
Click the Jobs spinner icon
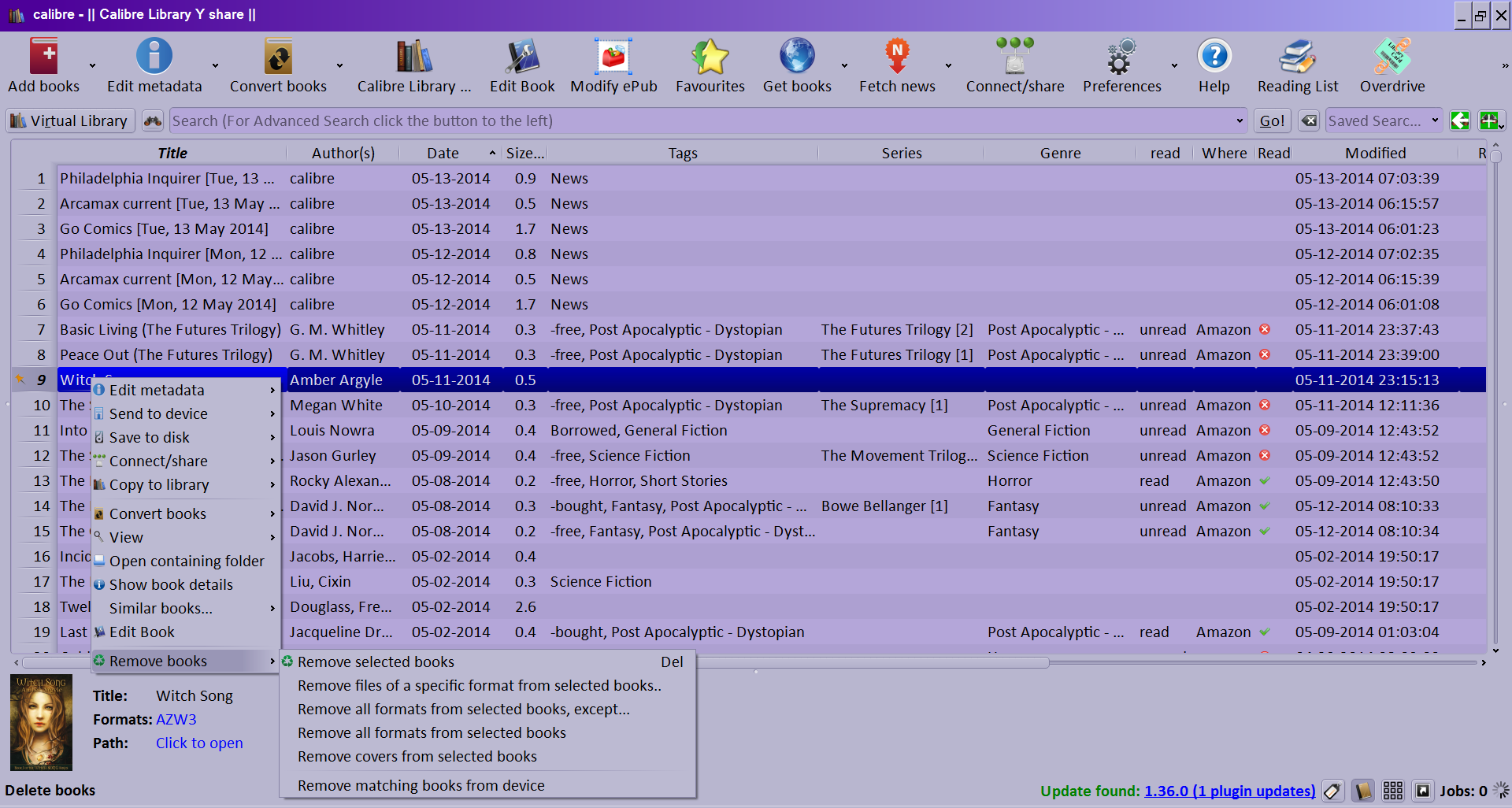1501,790
